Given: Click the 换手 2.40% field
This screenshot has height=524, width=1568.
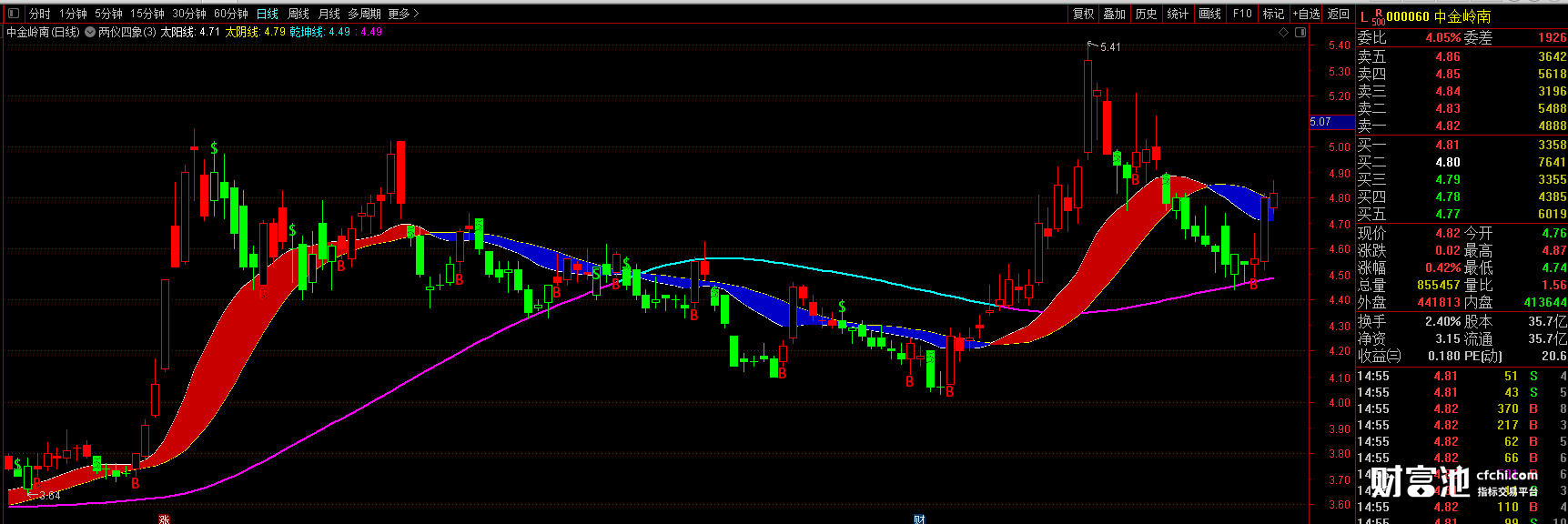Looking at the screenshot, I should pyautogui.click(x=1409, y=321).
